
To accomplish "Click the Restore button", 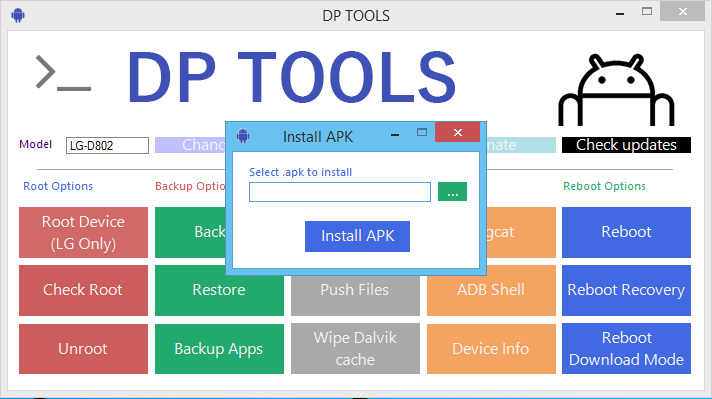I will (219, 295).
